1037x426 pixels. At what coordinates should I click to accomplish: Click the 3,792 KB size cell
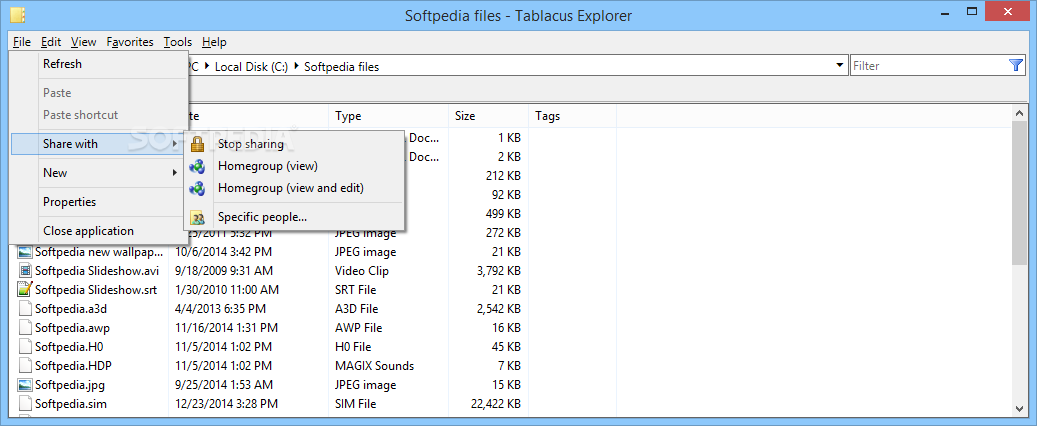tap(499, 271)
